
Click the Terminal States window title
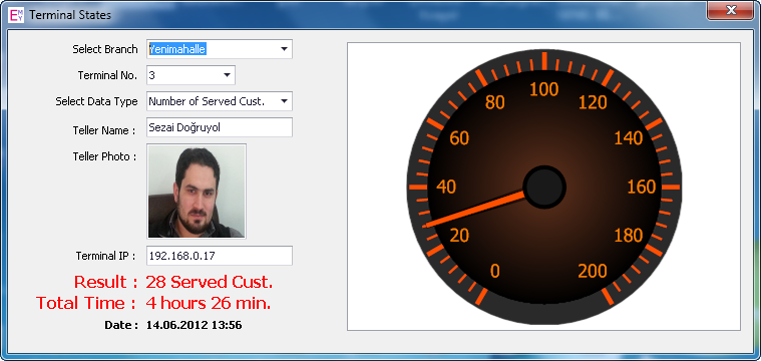tap(70, 15)
